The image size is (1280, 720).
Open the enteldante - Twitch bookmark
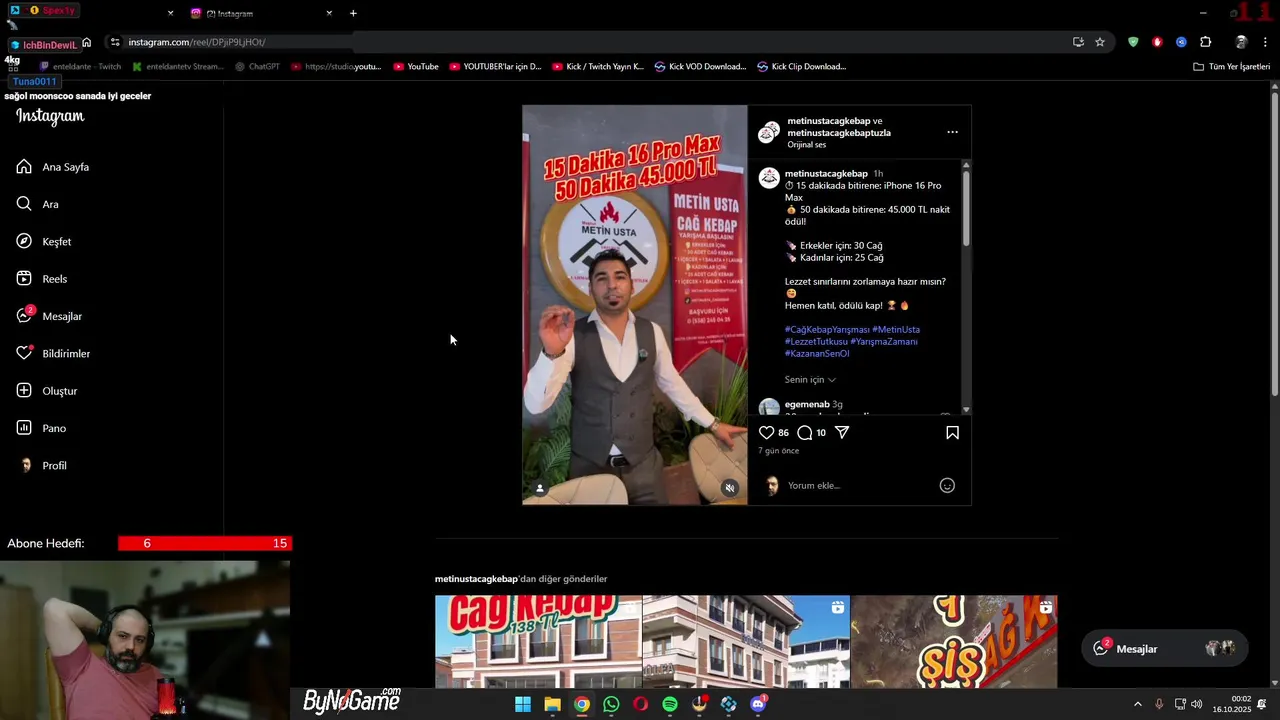coord(80,67)
